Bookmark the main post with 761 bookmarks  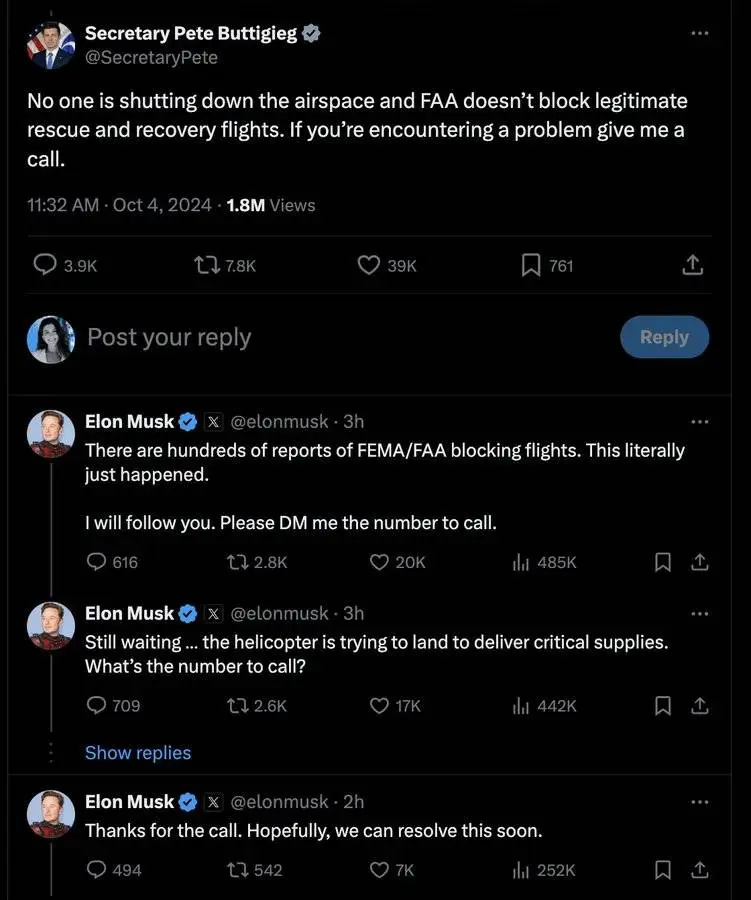[x=531, y=265]
